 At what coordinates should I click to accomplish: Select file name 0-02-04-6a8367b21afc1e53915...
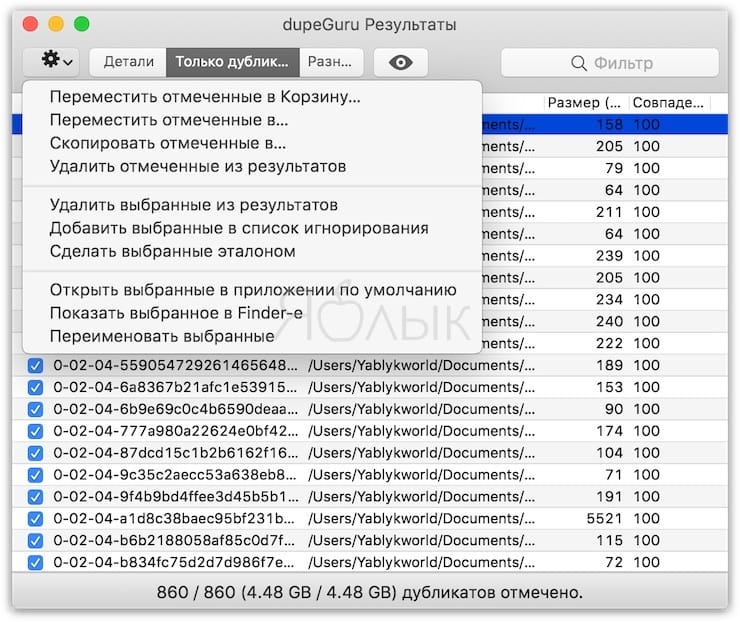click(176, 387)
